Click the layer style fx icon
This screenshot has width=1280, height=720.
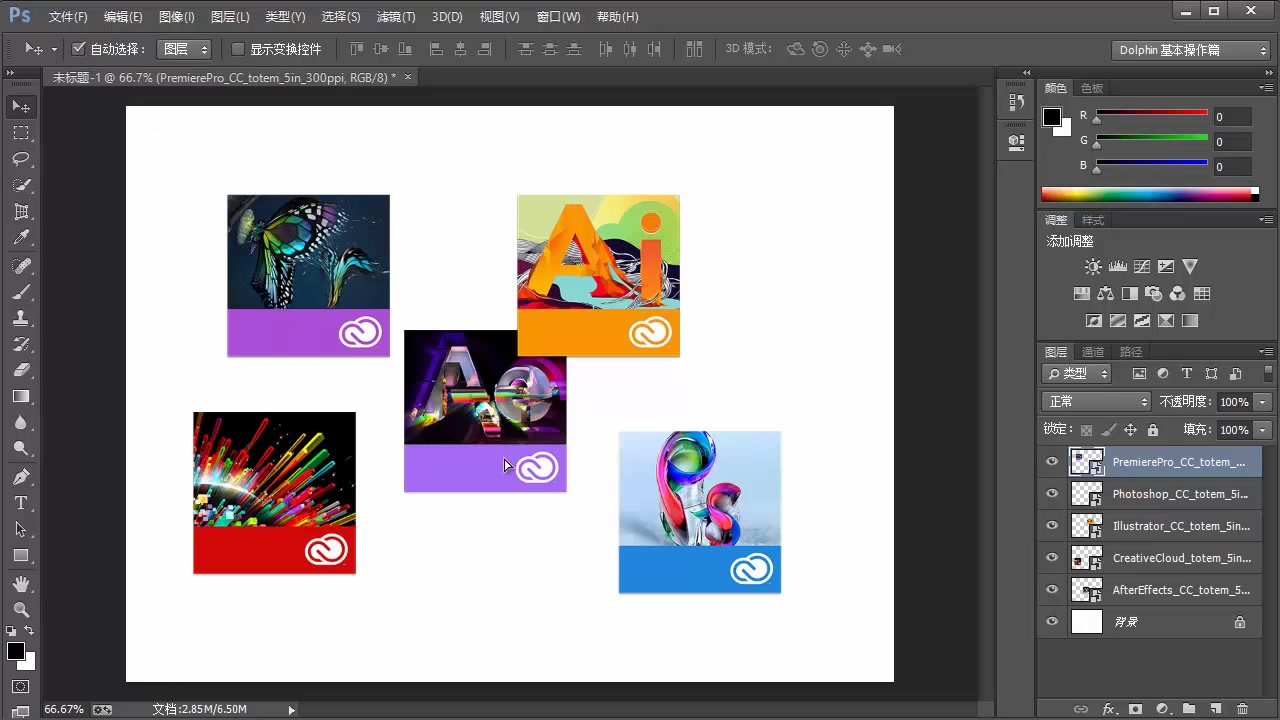[x=1108, y=709]
